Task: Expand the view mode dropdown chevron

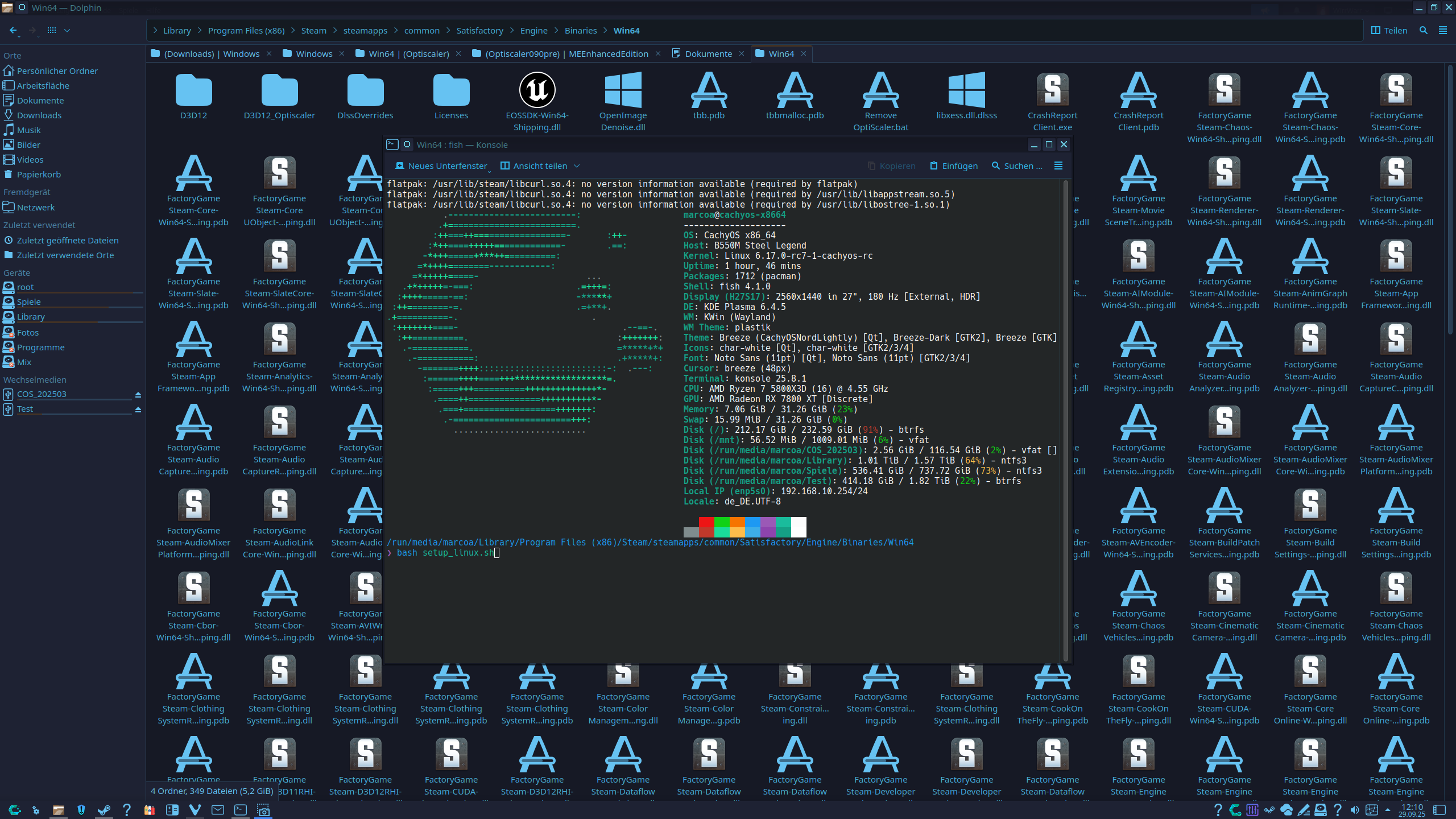Action: coord(67,30)
